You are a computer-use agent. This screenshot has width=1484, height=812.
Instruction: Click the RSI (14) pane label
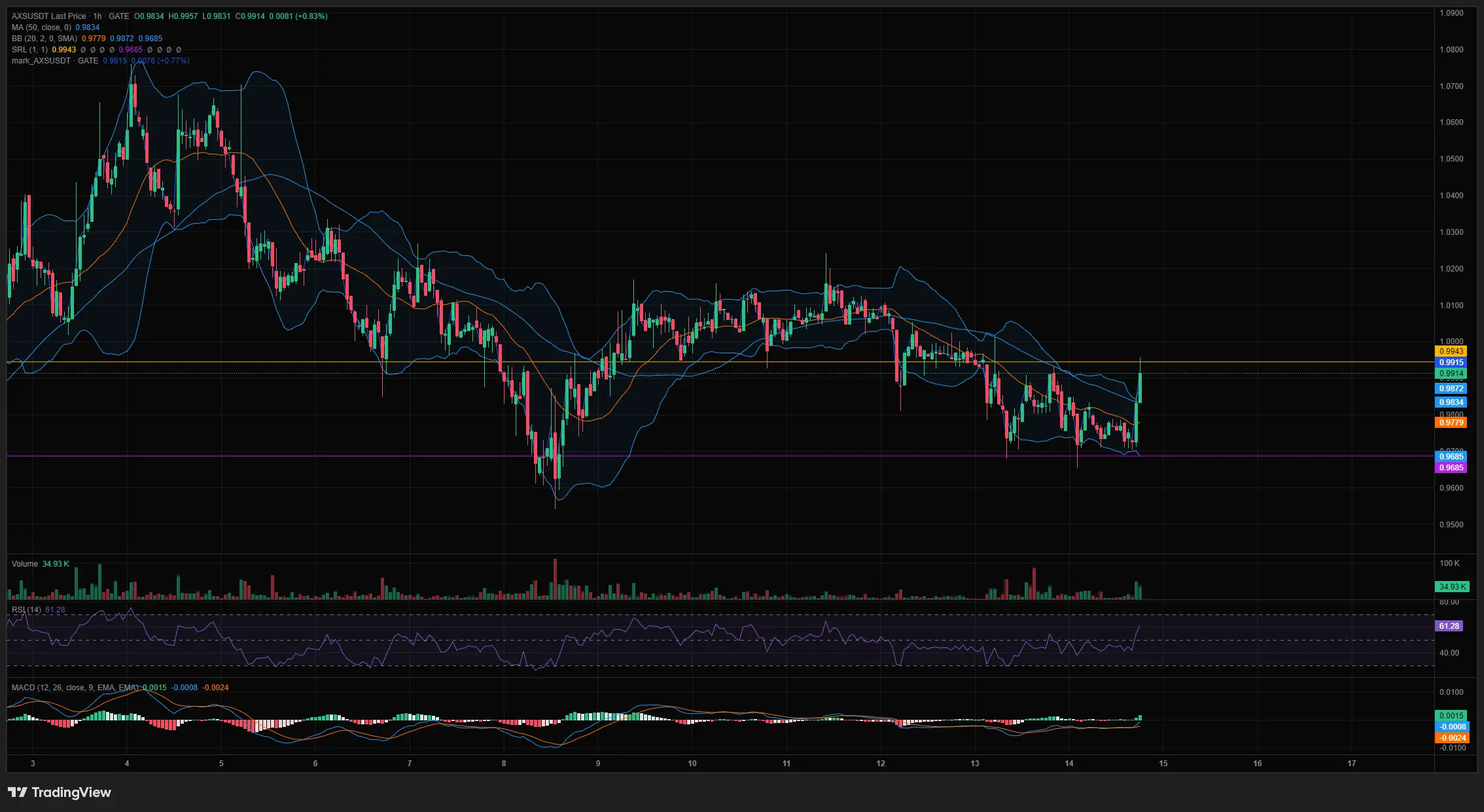(26, 610)
